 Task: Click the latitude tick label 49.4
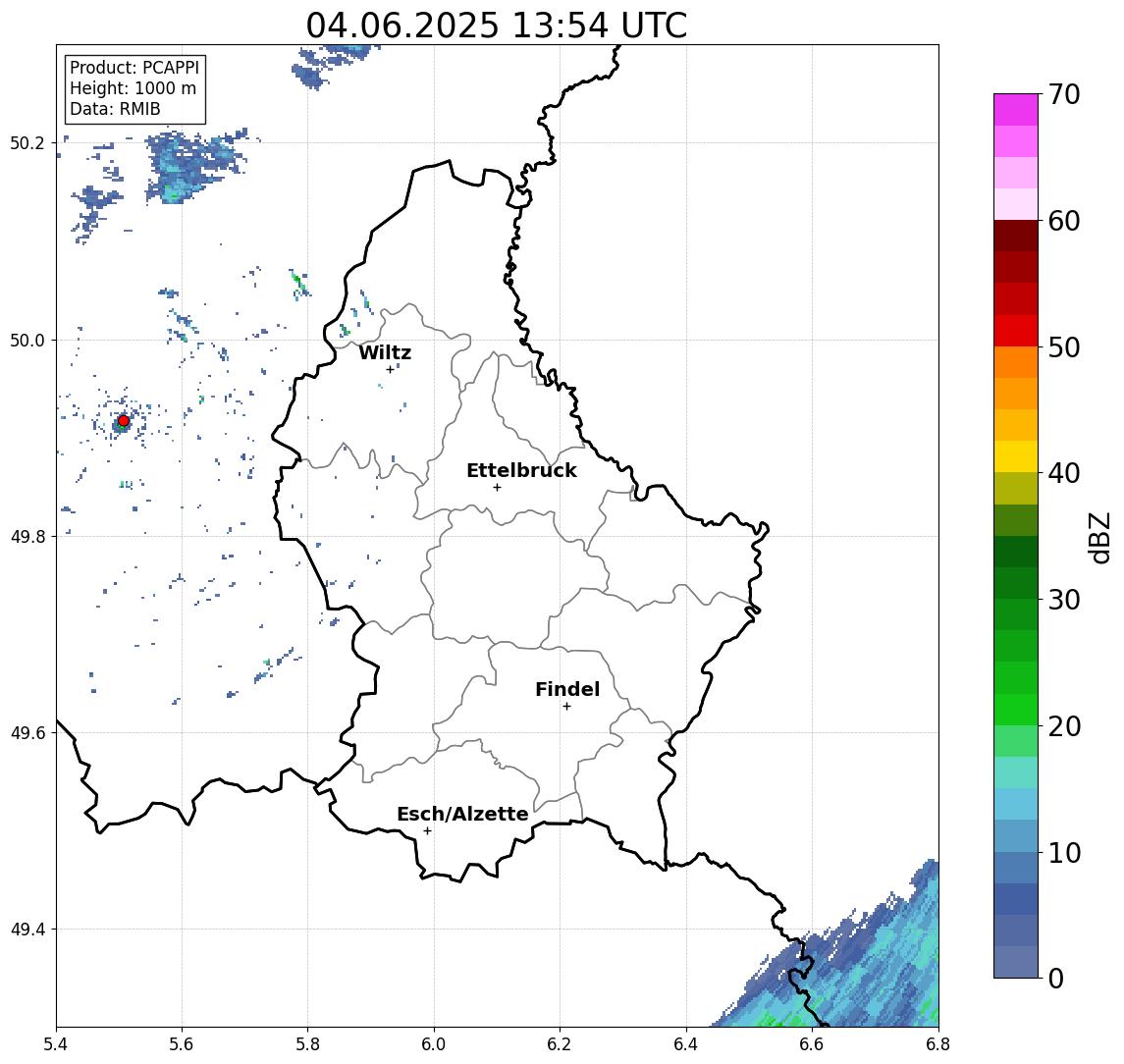point(27,930)
